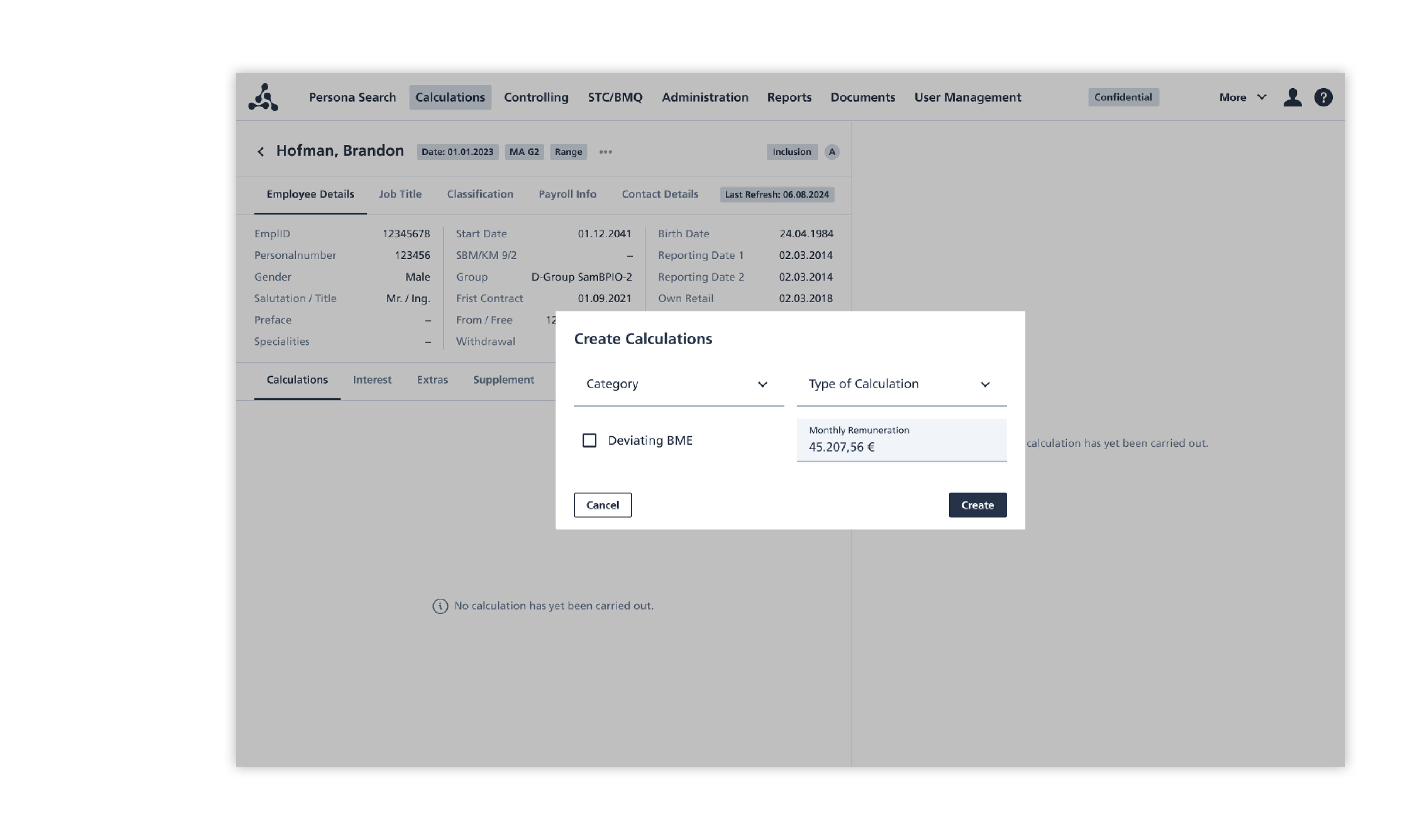Open the Payroll Info tab
The height and width of the screenshot is (840, 1418).
coord(566,194)
